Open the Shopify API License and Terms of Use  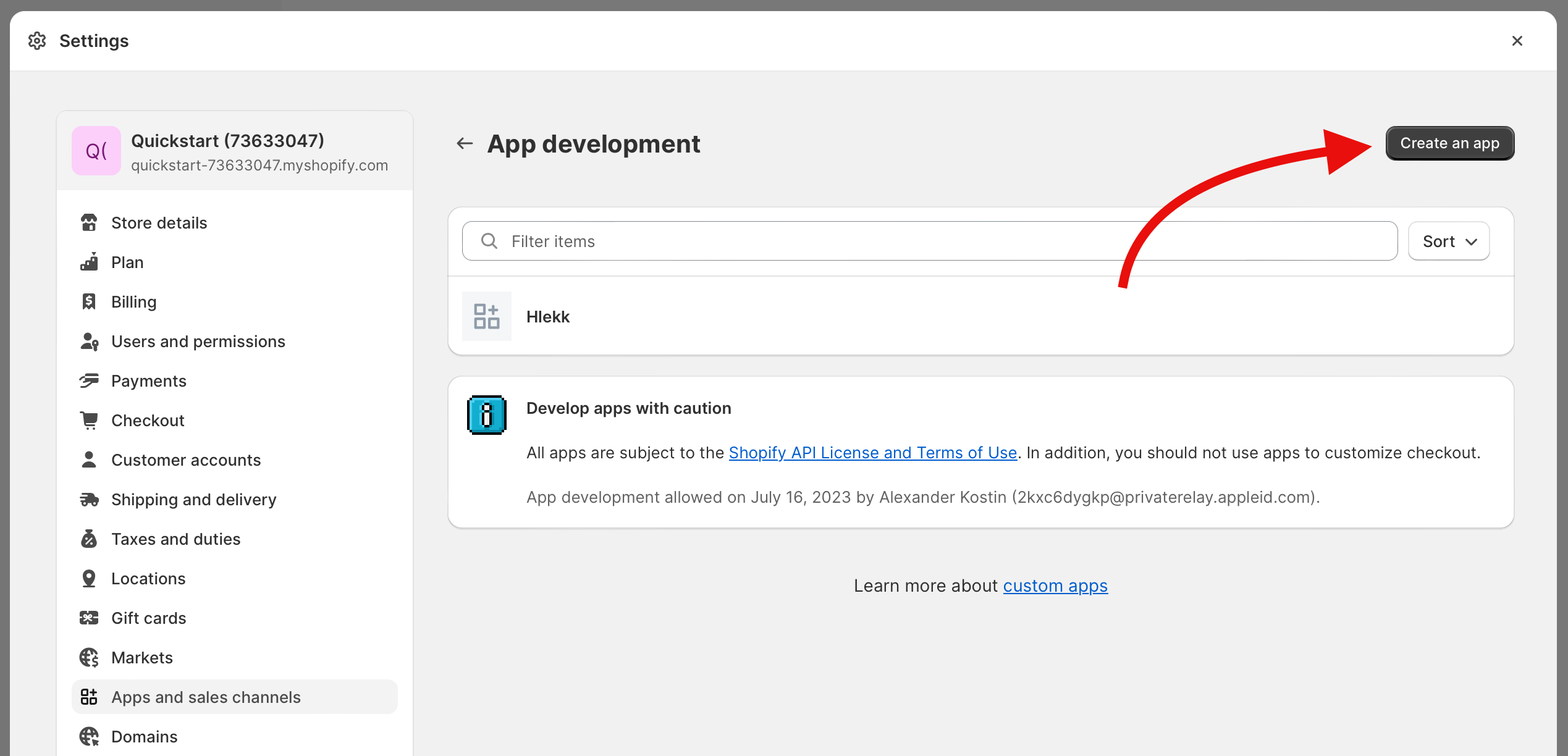(871, 452)
